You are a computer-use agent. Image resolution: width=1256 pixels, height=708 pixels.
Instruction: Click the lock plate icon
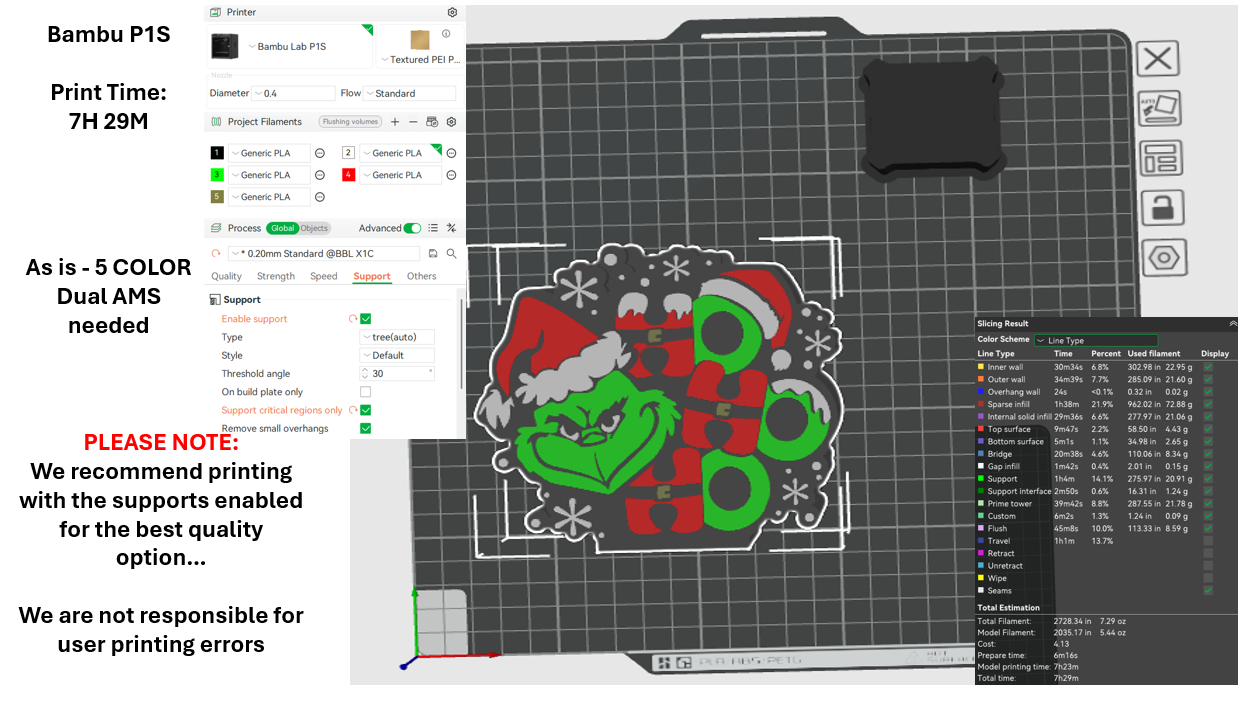pos(1160,208)
